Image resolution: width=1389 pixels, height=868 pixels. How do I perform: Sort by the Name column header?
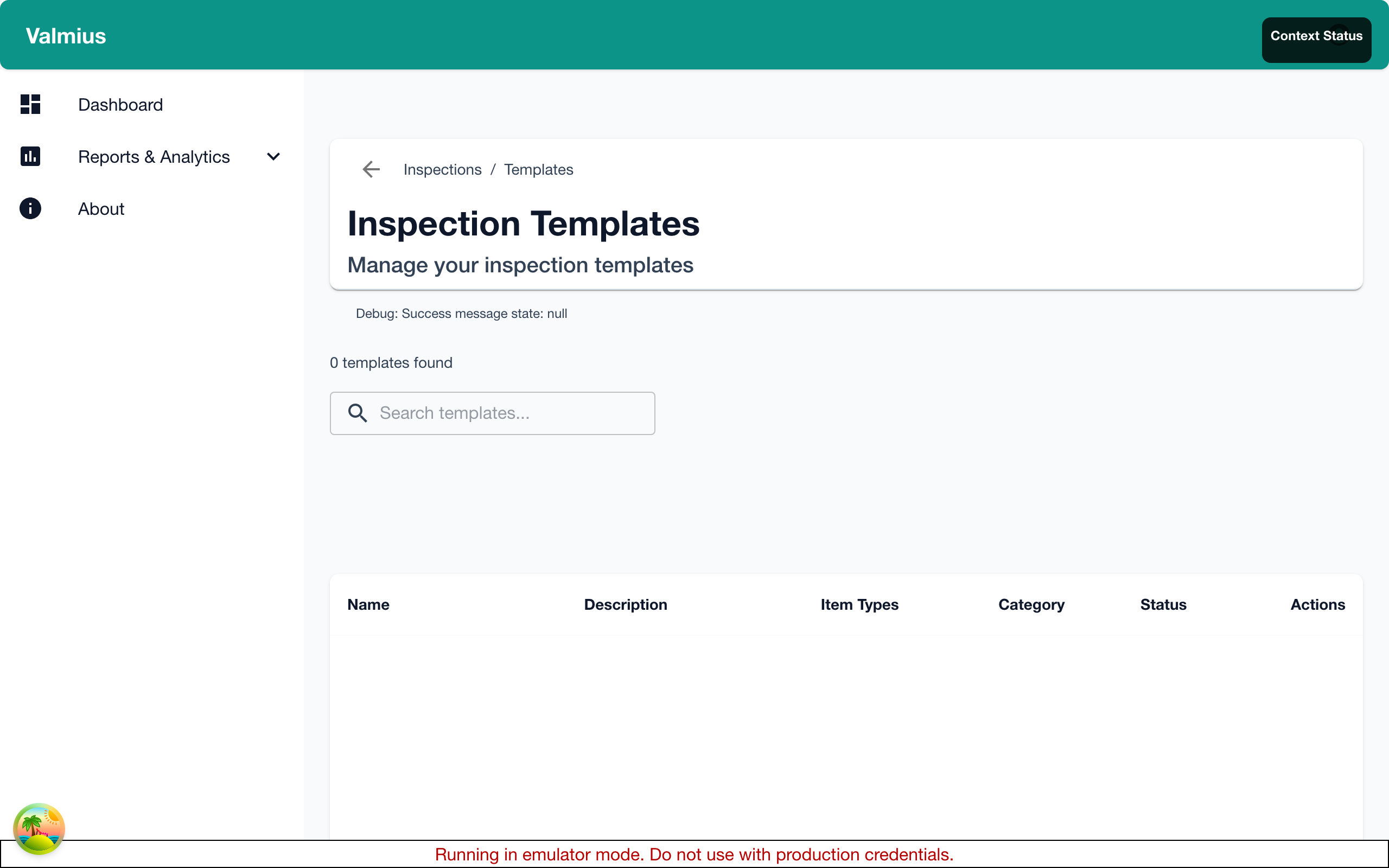(x=368, y=604)
